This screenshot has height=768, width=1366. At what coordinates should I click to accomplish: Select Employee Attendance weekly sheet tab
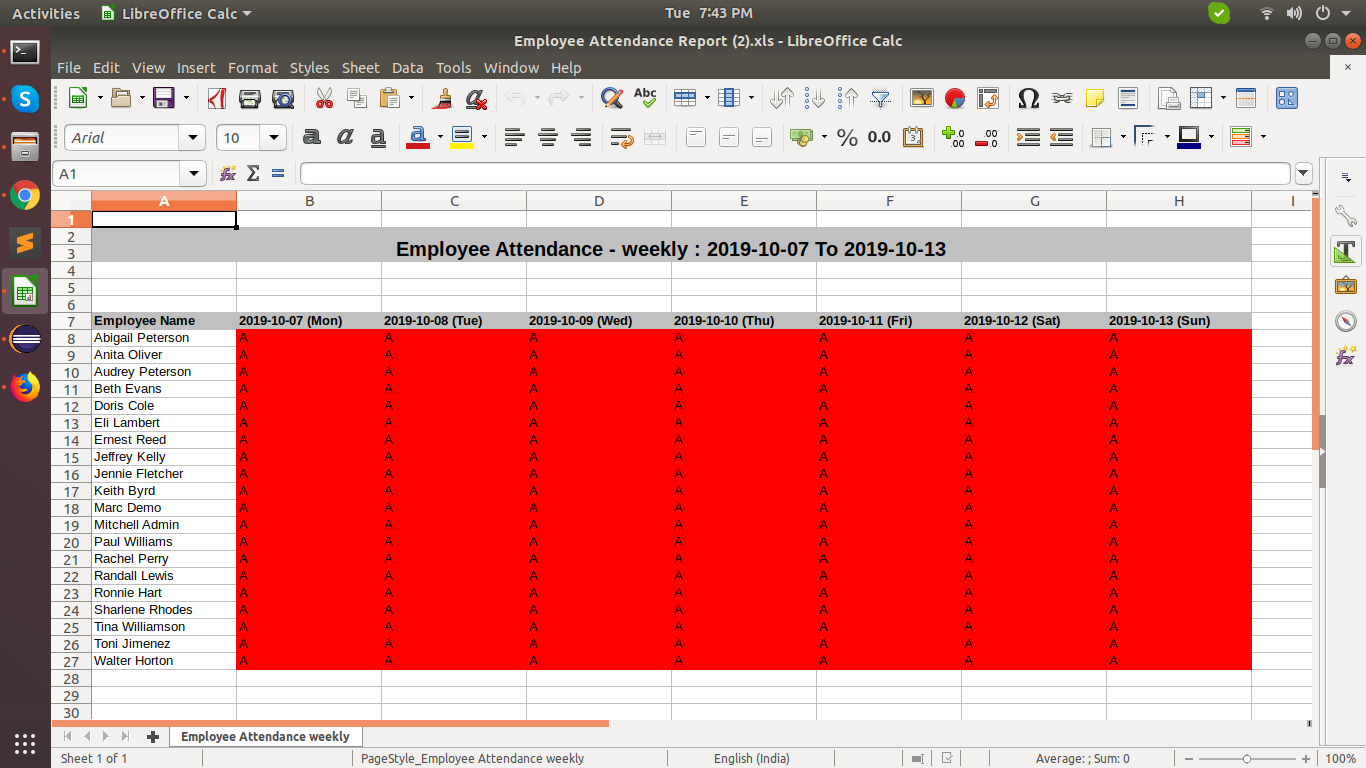point(265,737)
